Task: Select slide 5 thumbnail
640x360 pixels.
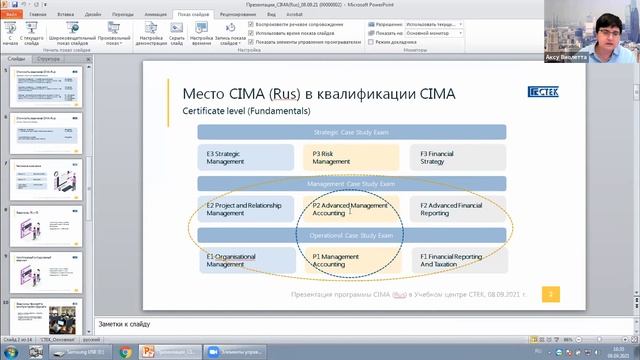Action: [x=46, y=87]
